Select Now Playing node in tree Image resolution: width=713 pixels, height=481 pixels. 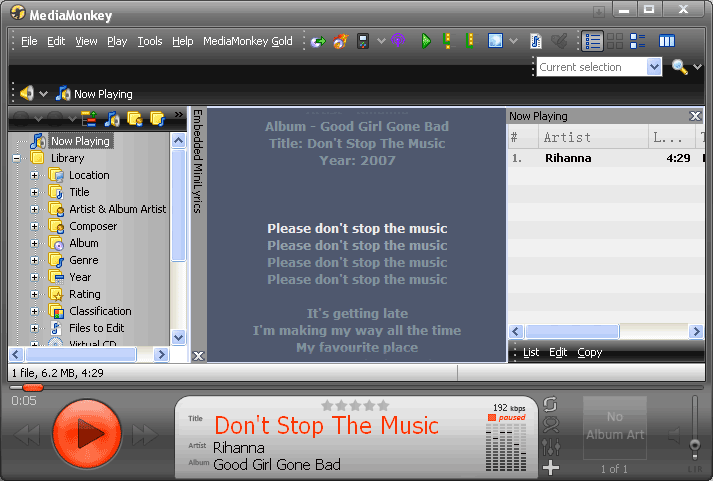(x=80, y=141)
